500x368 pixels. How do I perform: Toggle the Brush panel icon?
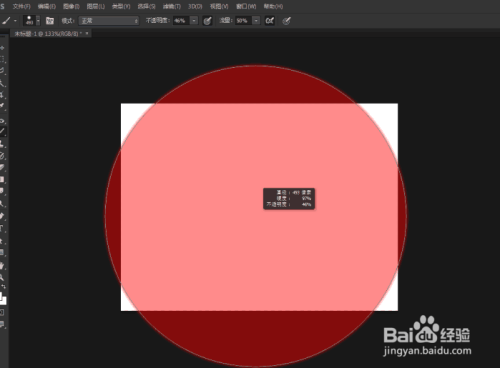click(50, 21)
